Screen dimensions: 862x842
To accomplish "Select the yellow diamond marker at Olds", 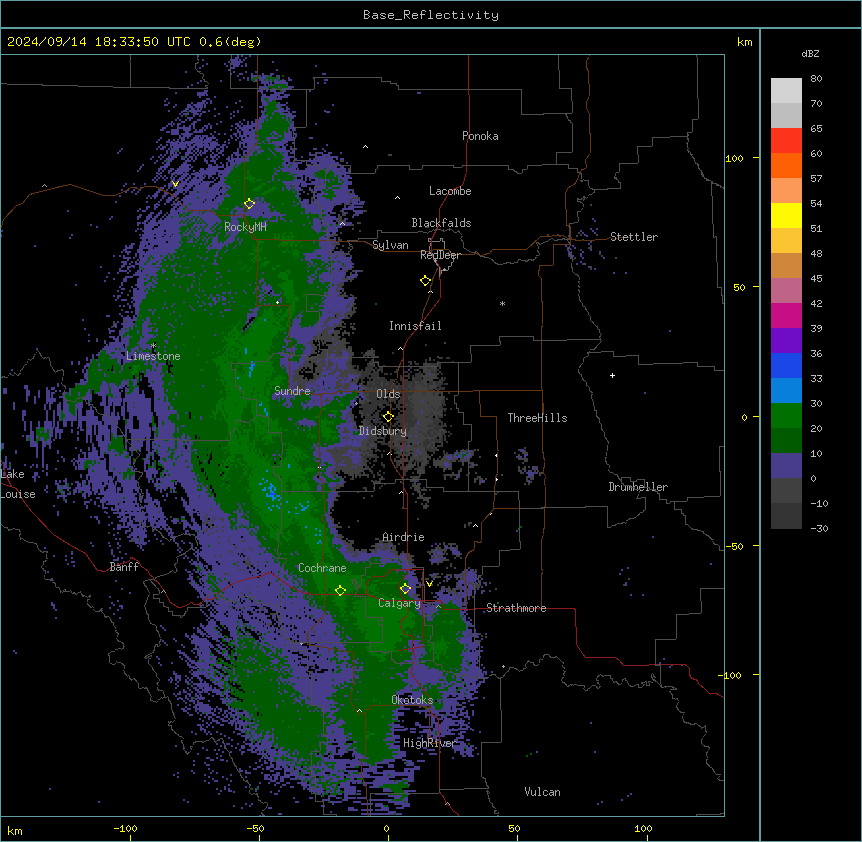I will click(388, 417).
